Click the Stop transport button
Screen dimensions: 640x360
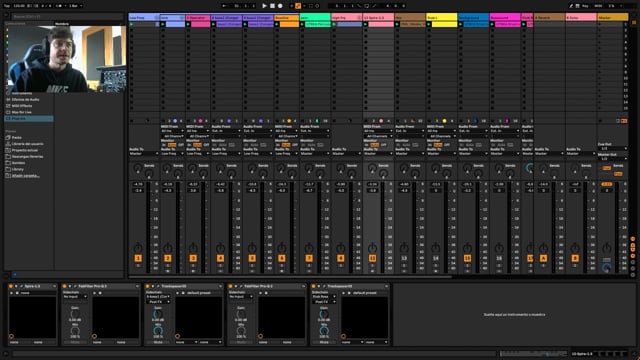pos(272,6)
